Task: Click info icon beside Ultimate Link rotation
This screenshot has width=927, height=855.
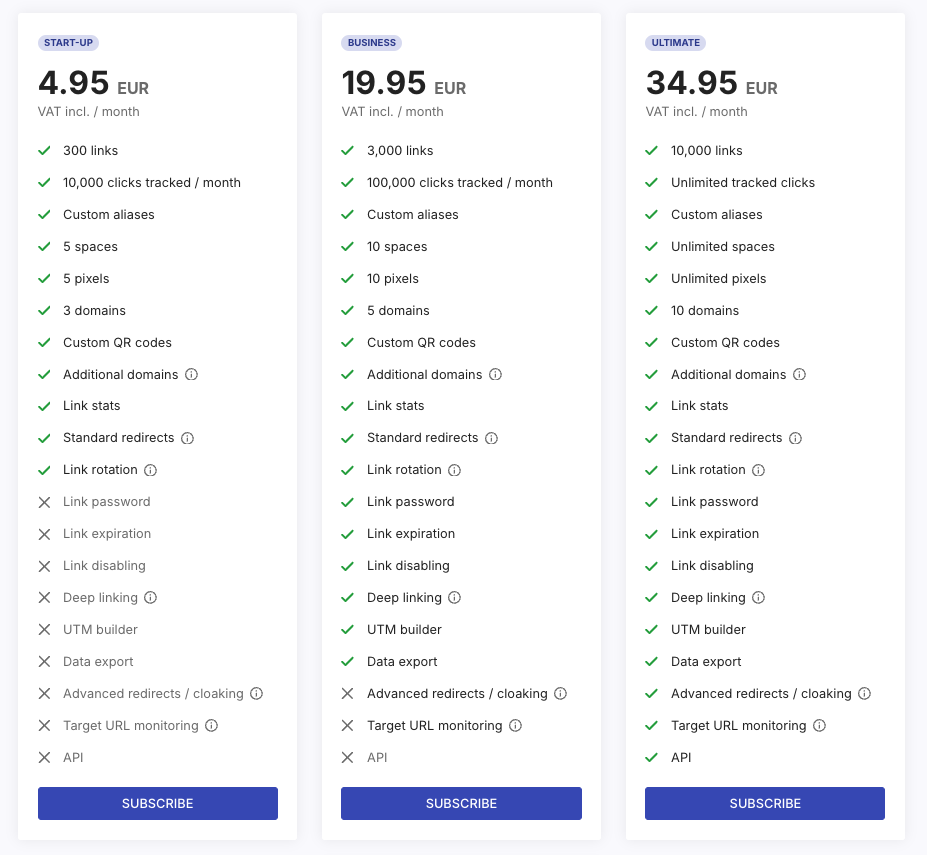Action: (759, 470)
